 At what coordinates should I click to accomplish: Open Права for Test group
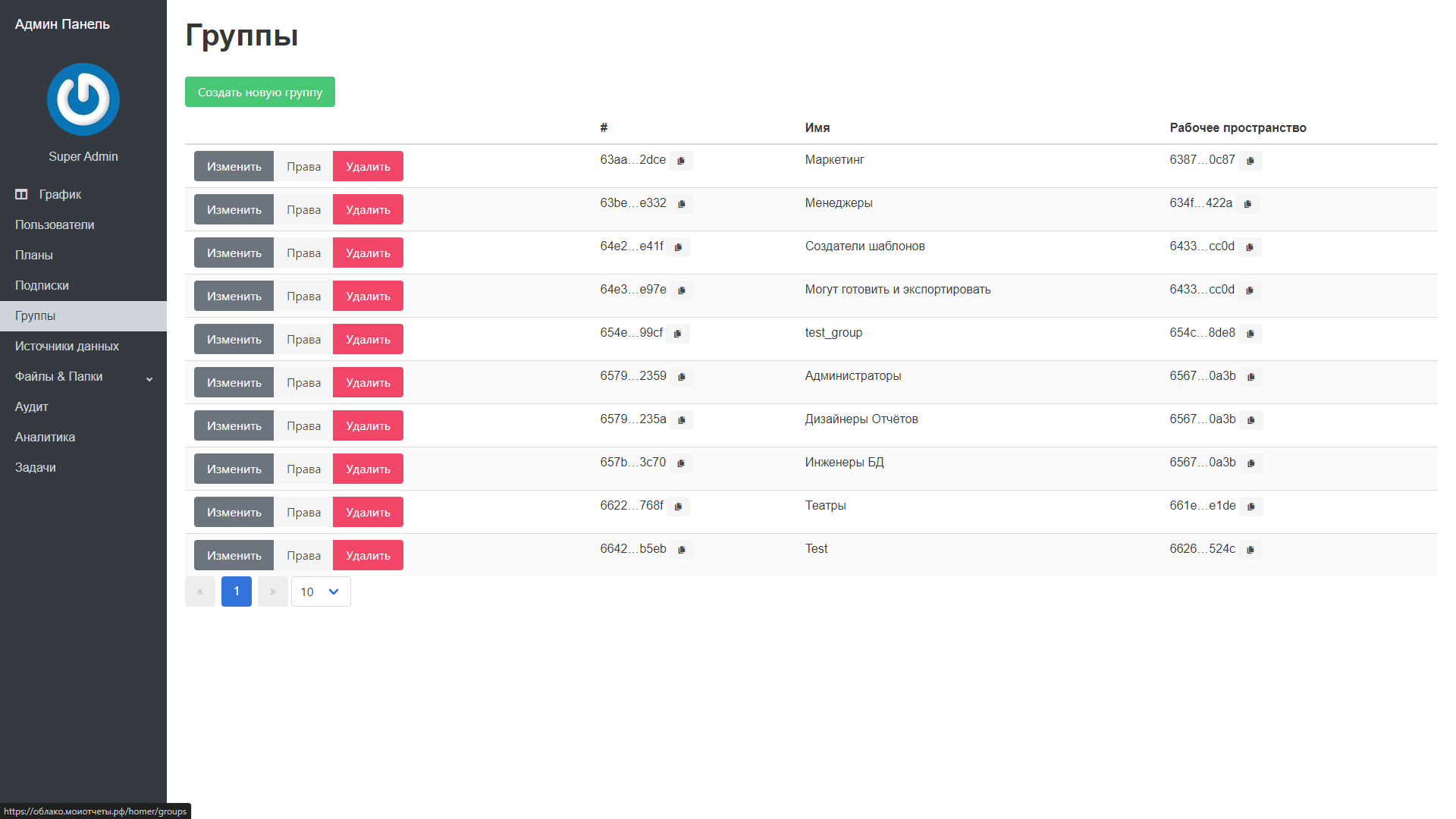tap(303, 555)
